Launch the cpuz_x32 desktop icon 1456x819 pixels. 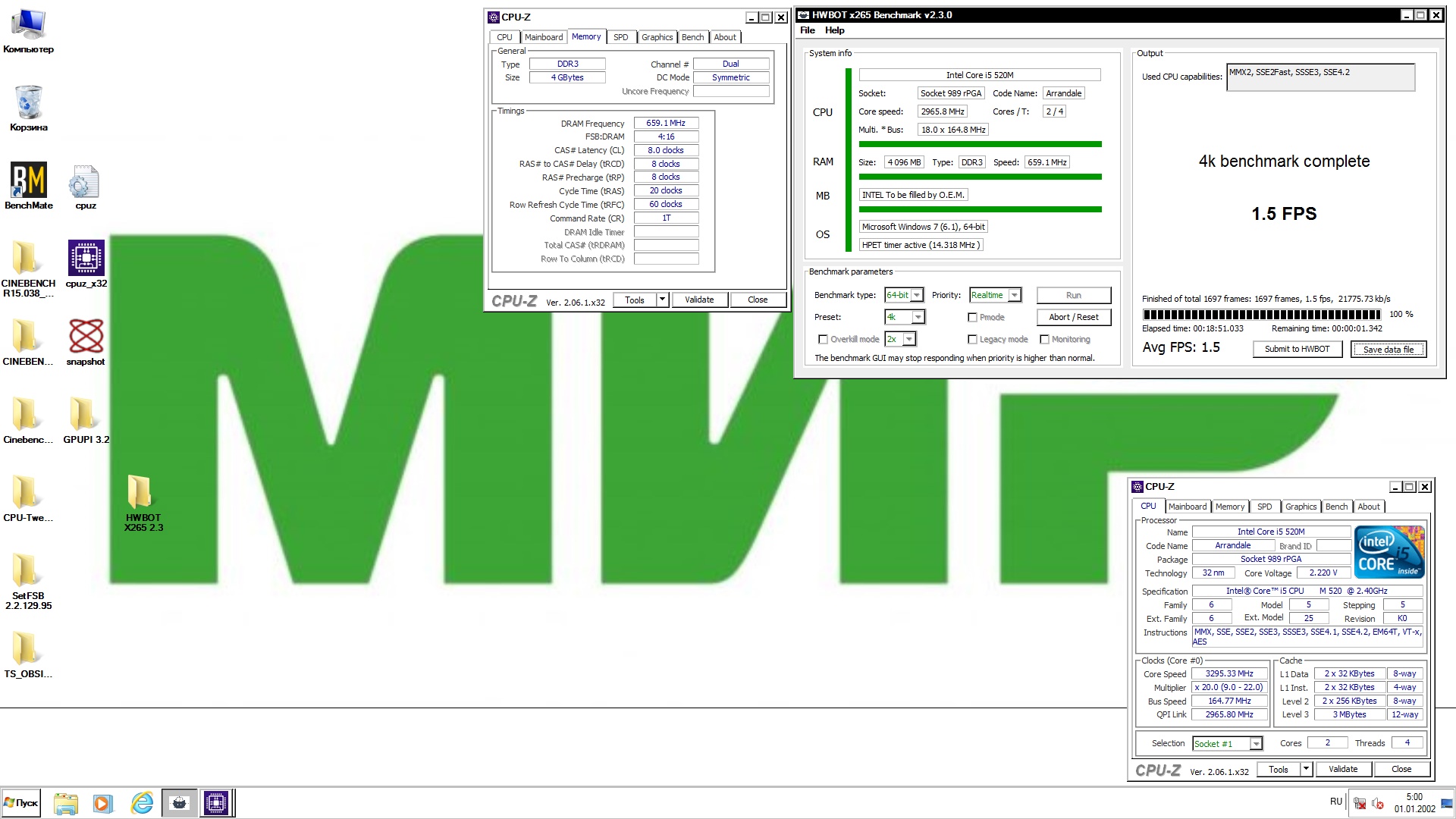86,264
